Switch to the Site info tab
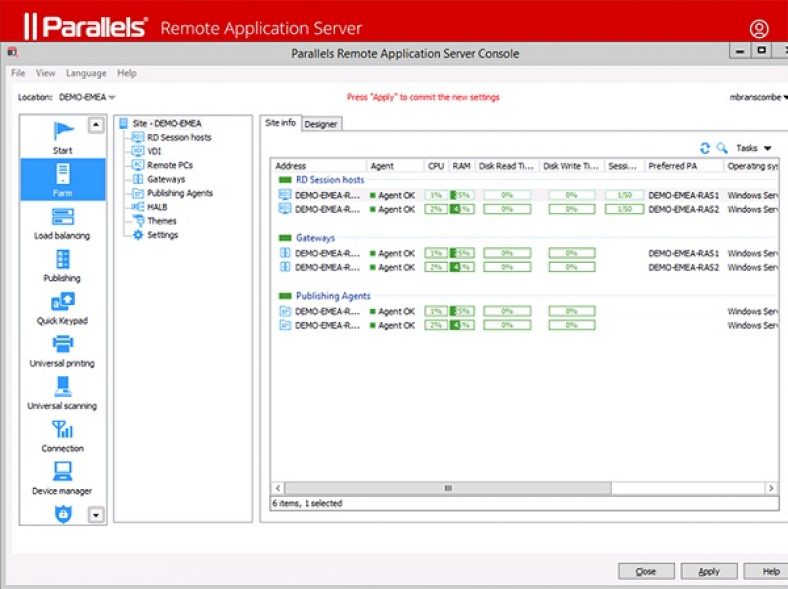788x589 pixels. 280,123
